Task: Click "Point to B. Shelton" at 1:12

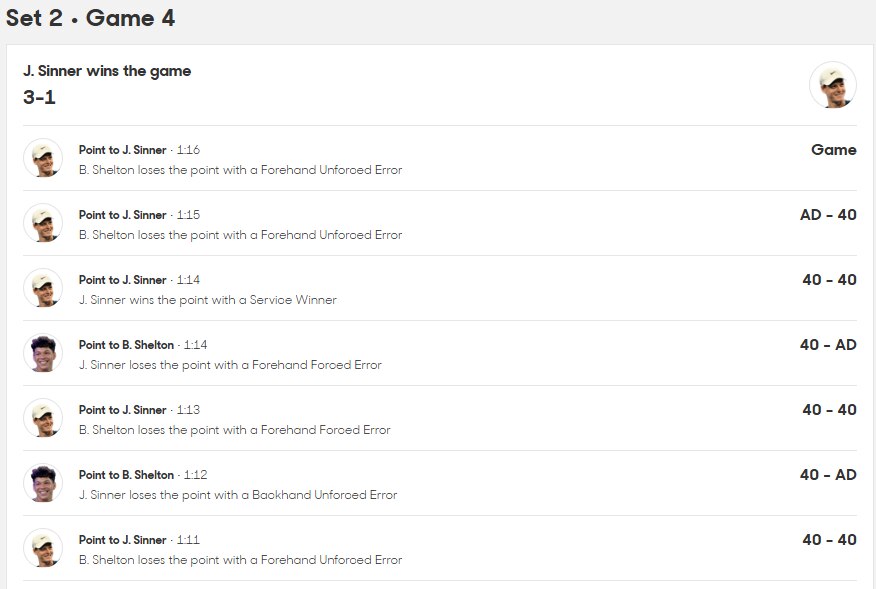Action: [x=126, y=475]
